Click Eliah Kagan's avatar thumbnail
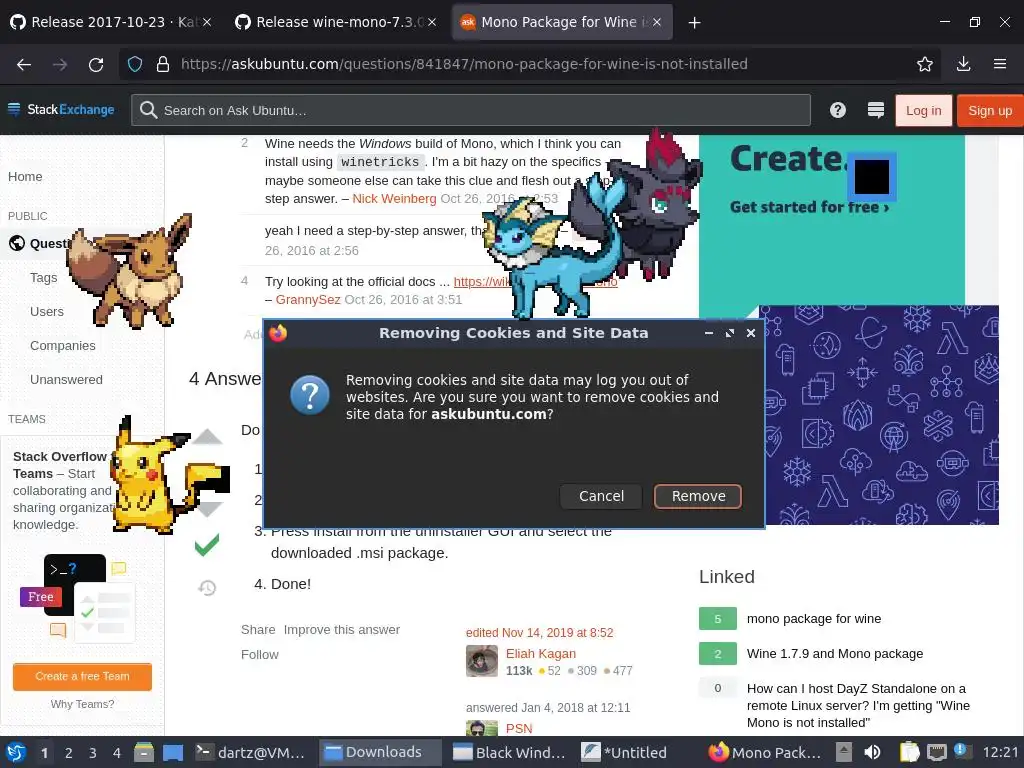Viewport: 1024px width, 768px height. click(482, 661)
